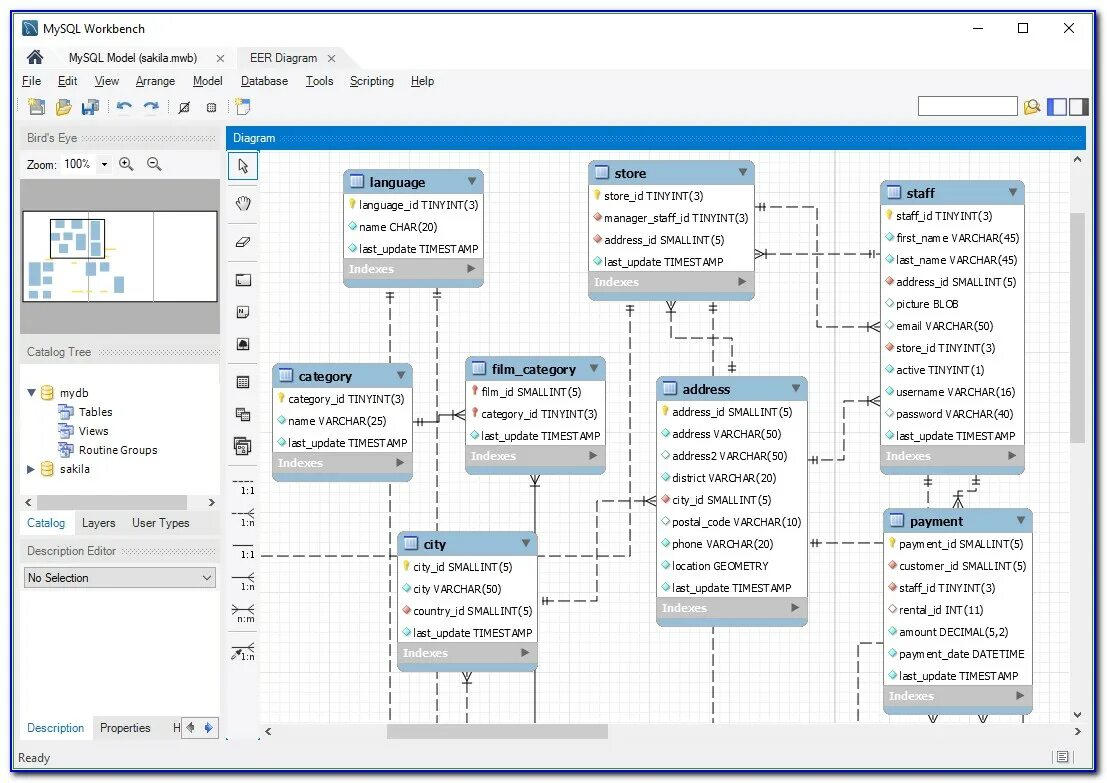Toggle the align-to-grid icon
Screen dimensions: 1107x783
211,107
